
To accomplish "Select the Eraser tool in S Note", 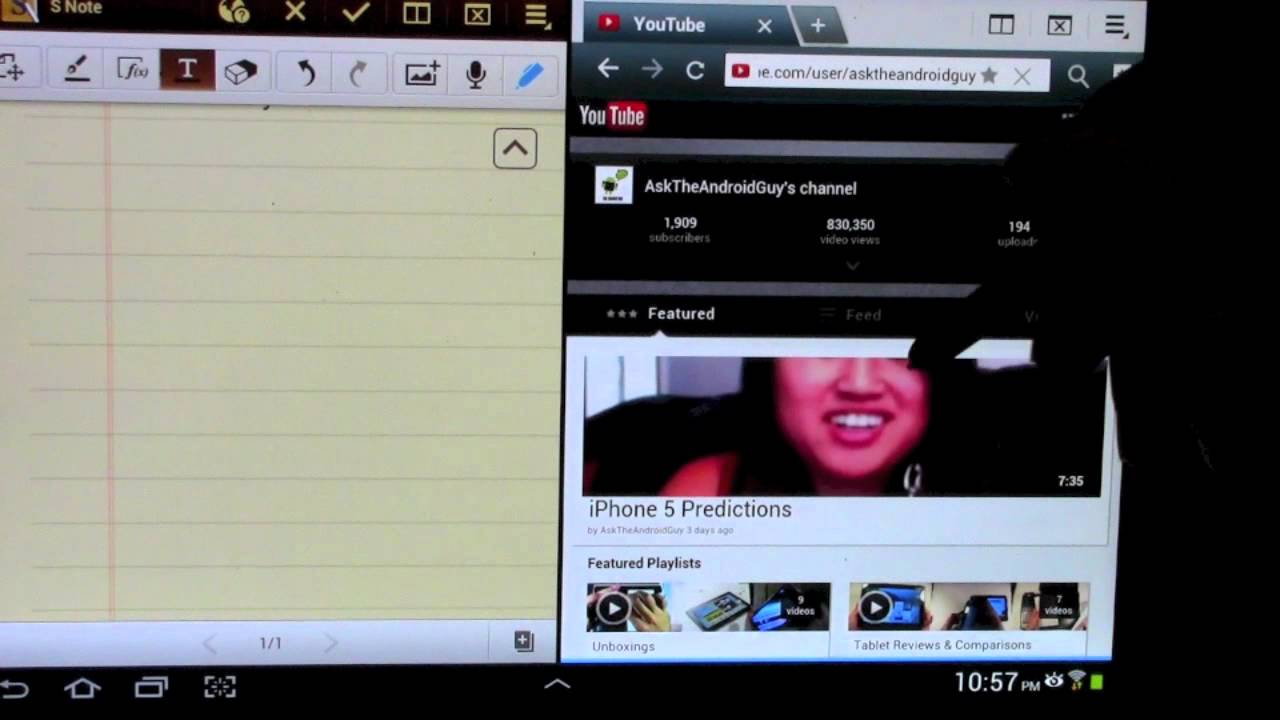I will [x=240, y=72].
